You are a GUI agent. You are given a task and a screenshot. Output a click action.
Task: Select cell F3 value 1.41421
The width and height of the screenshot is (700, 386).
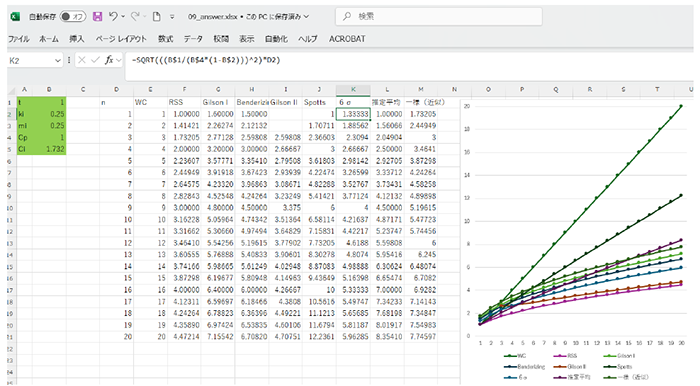pyautogui.click(x=184, y=126)
